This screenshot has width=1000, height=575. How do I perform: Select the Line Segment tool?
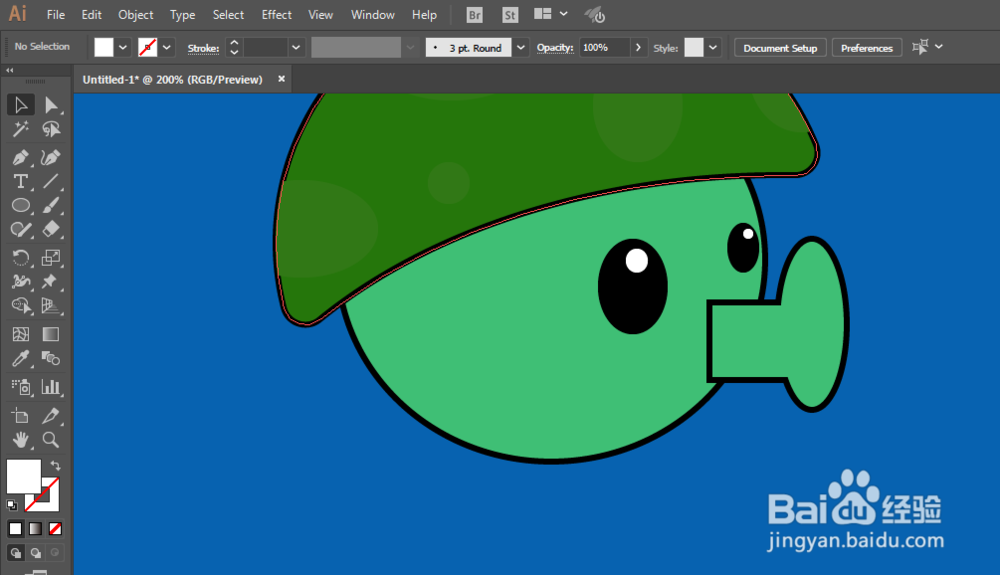tap(50, 182)
